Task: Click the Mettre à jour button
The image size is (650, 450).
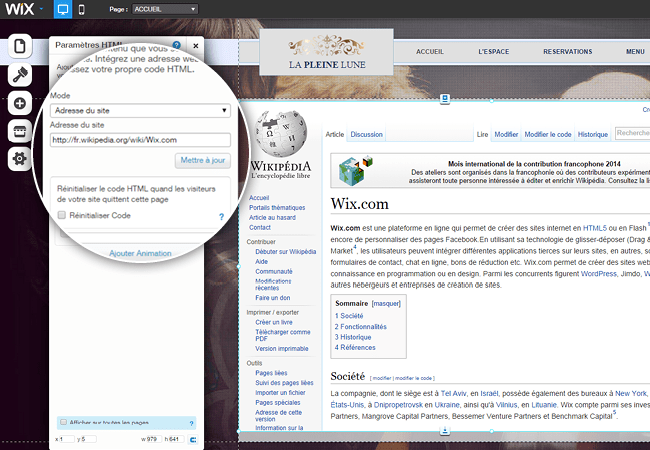Action: click(x=203, y=160)
